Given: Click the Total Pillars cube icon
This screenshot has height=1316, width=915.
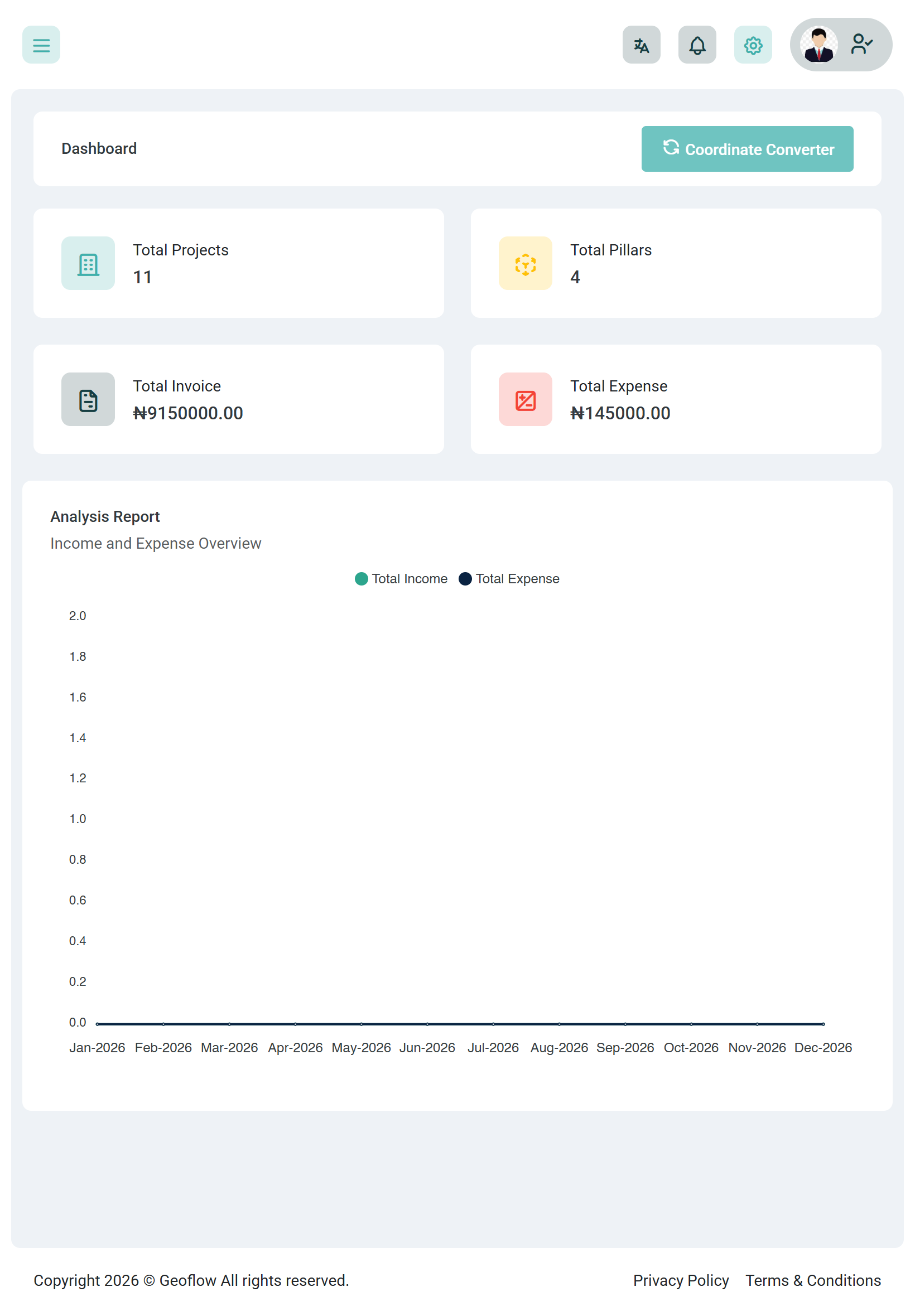Looking at the screenshot, I should [524, 264].
